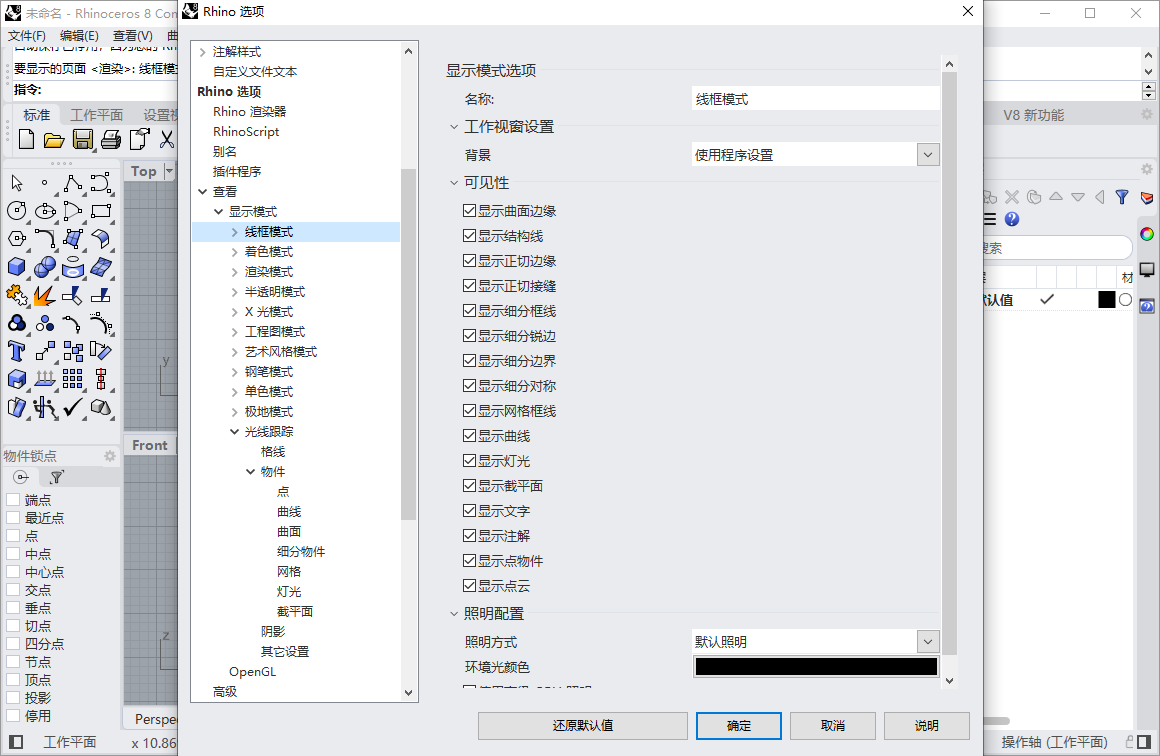Open the 背景 dropdown list
This screenshot has width=1160, height=756.
coord(928,155)
